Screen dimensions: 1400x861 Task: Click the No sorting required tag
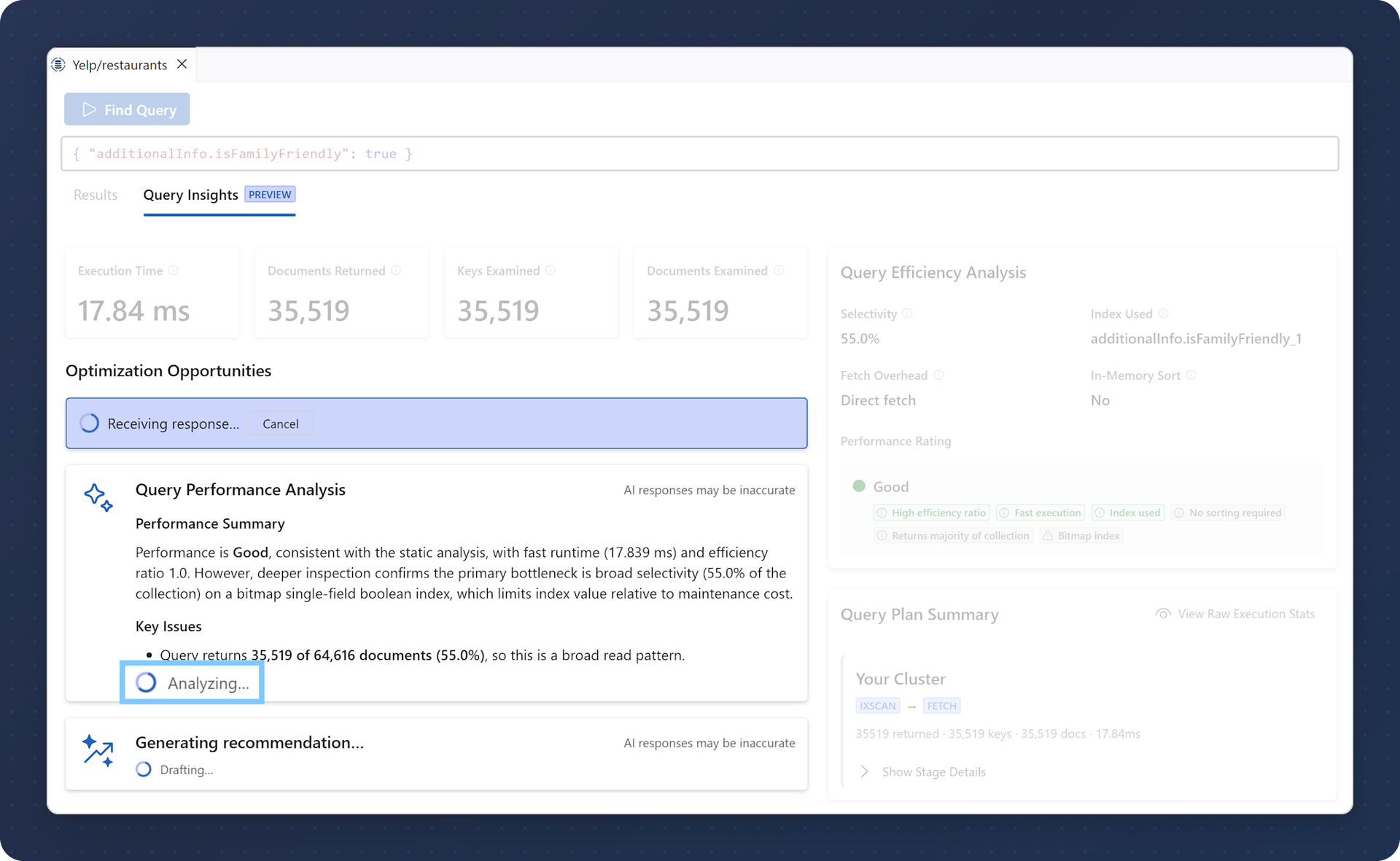point(1228,513)
